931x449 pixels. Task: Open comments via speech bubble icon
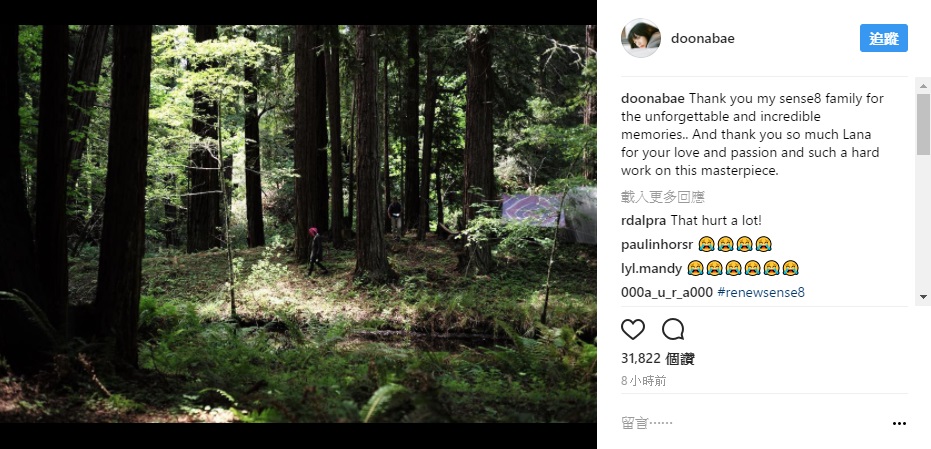tap(673, 329)
